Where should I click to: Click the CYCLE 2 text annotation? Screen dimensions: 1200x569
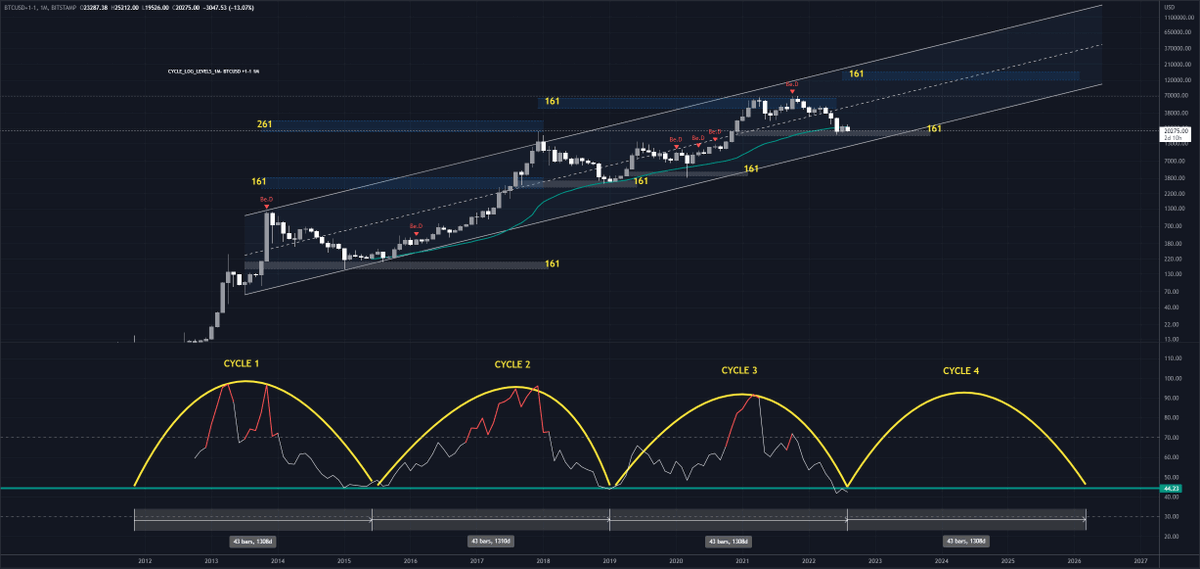[x=512, y=364]
